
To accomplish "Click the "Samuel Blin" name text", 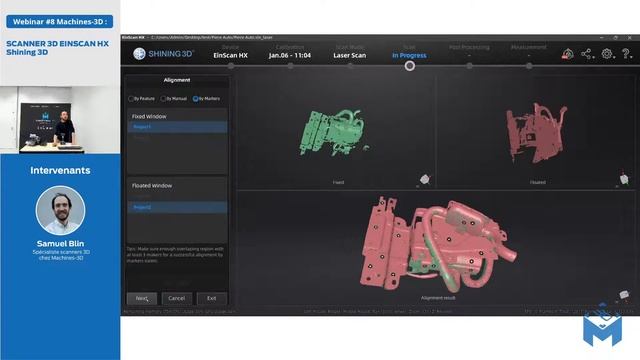I will tap(60, 243).
